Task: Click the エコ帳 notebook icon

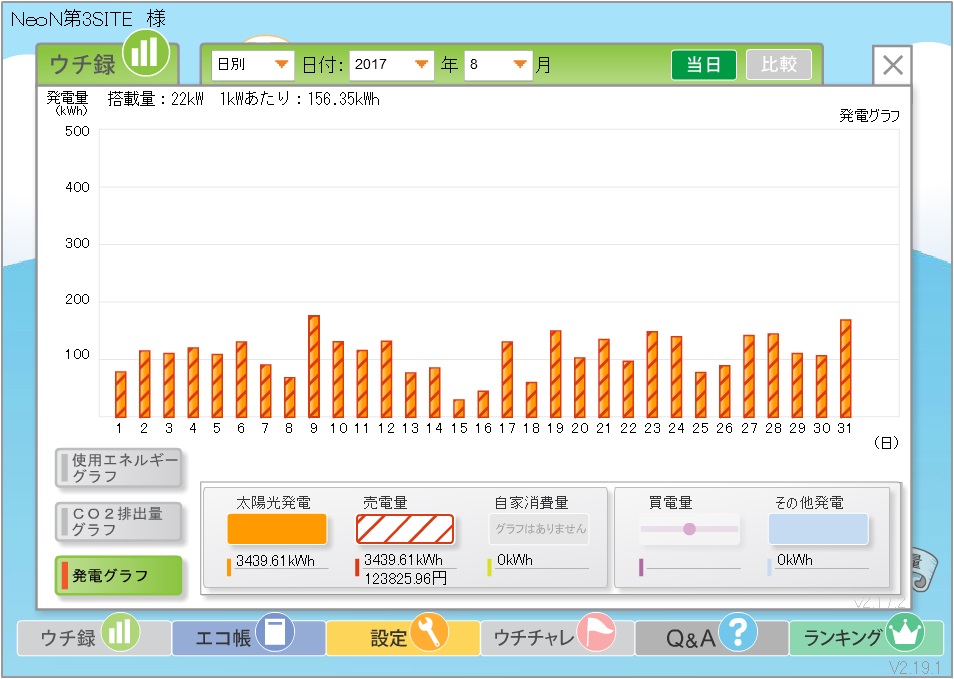Action: (x=275, y=632)
